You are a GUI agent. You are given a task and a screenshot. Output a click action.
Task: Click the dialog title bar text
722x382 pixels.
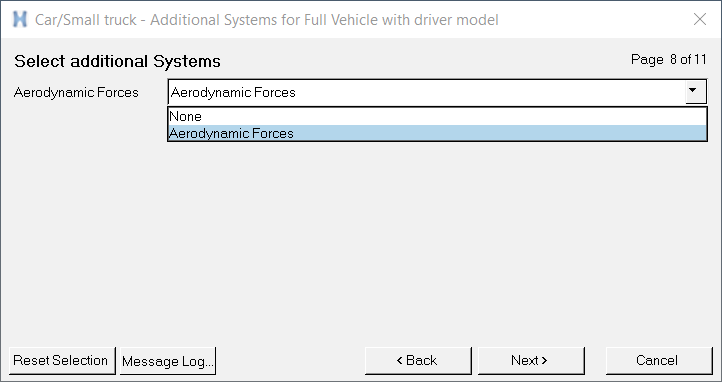click(x=267, y=20)
